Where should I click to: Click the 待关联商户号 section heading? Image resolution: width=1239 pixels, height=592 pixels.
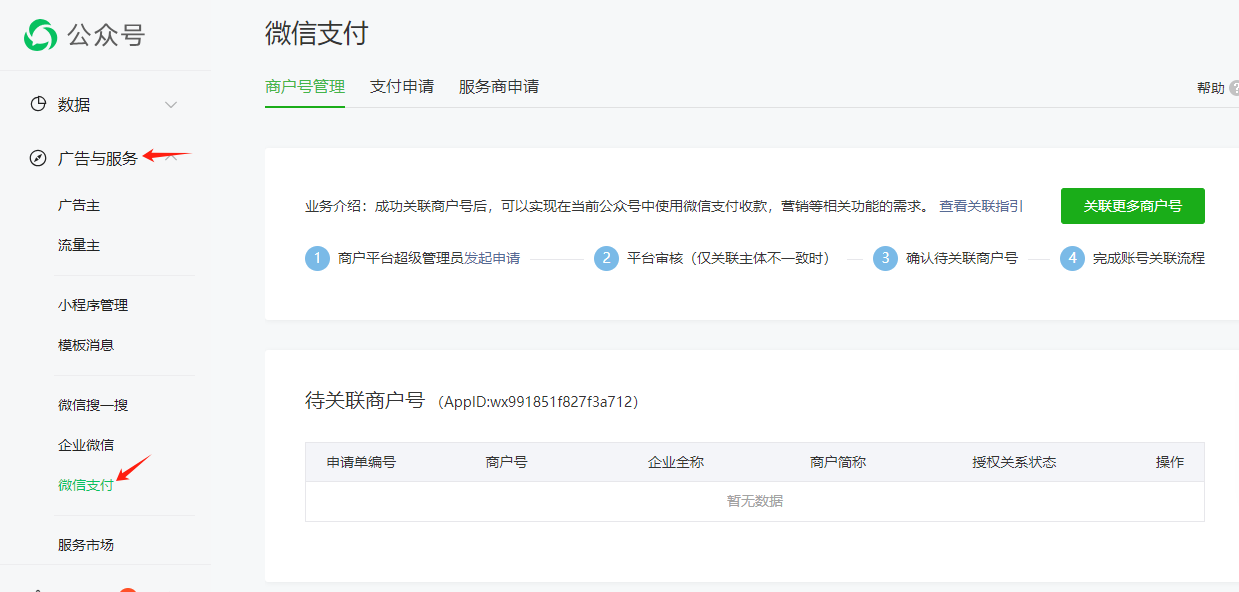pos(365,401)
